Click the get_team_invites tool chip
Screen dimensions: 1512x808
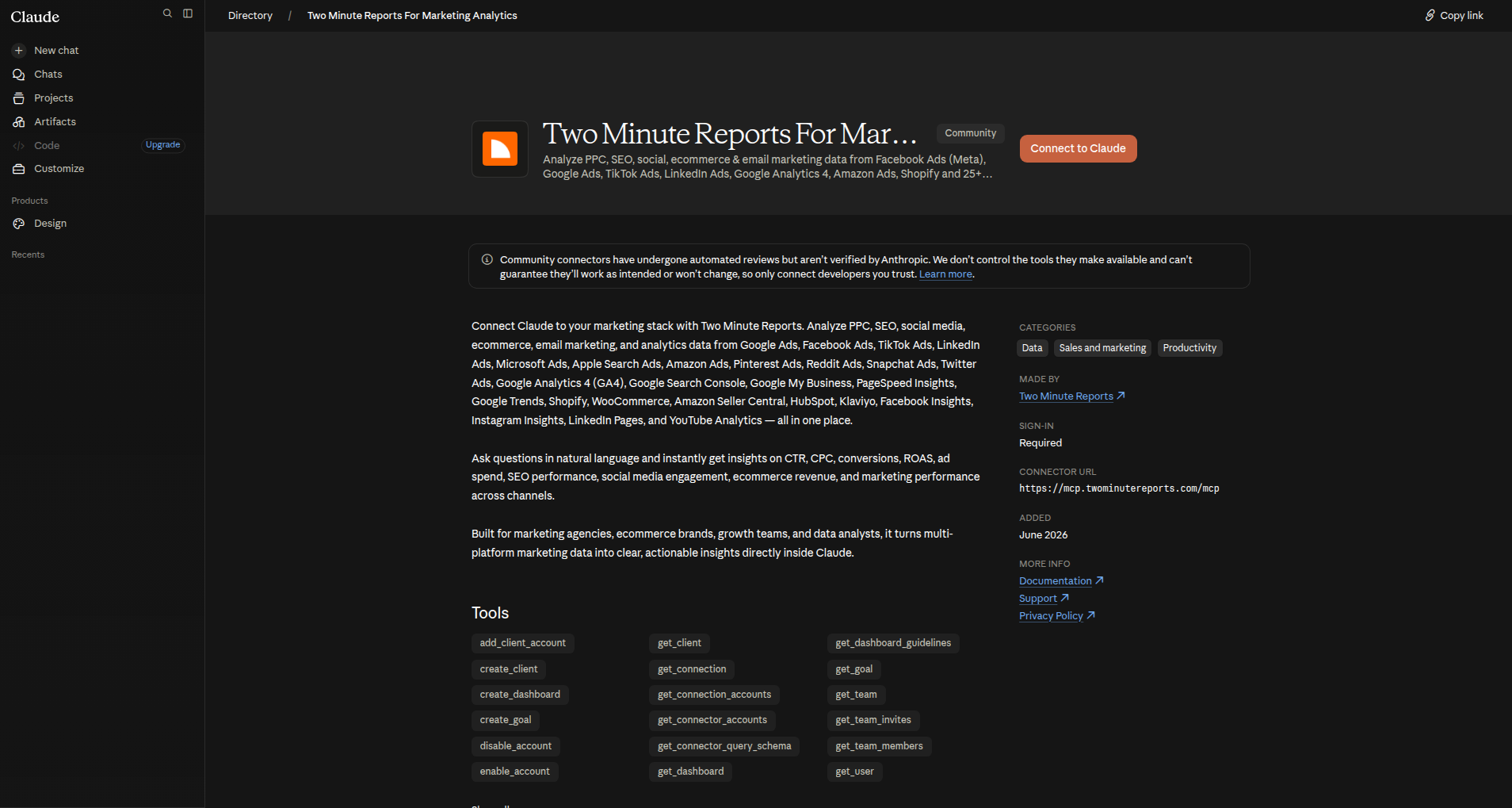[x=873, y=720]
